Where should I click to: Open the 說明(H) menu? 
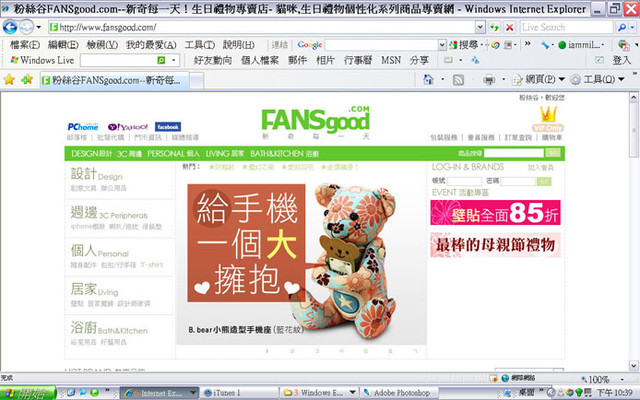coord(238,45)
